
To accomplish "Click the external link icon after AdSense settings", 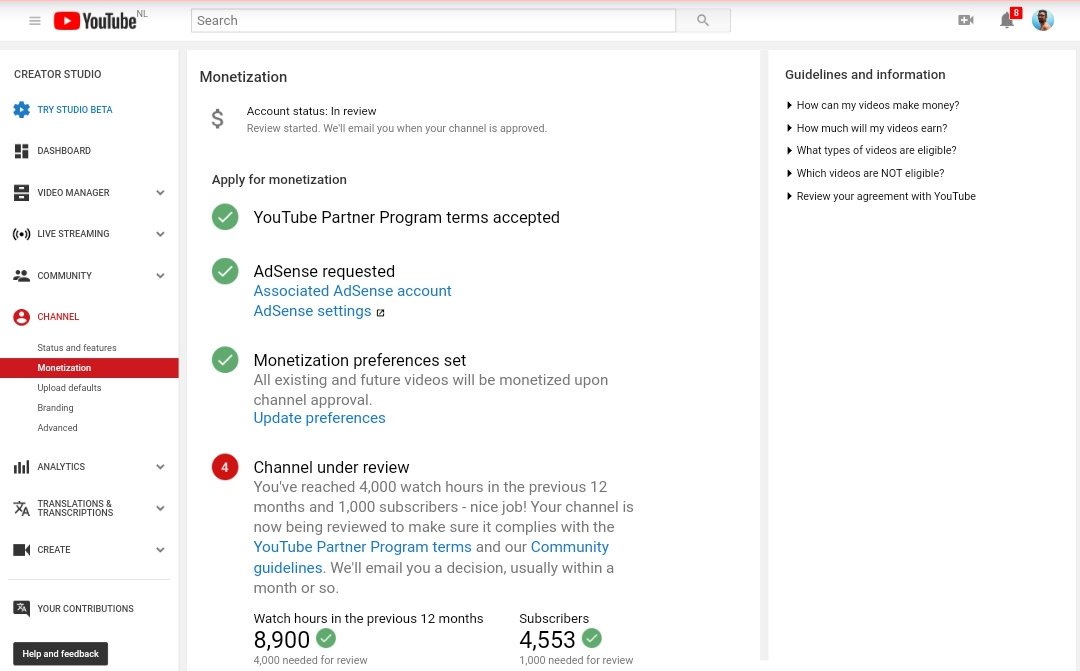I will click(x=380, y=313).
